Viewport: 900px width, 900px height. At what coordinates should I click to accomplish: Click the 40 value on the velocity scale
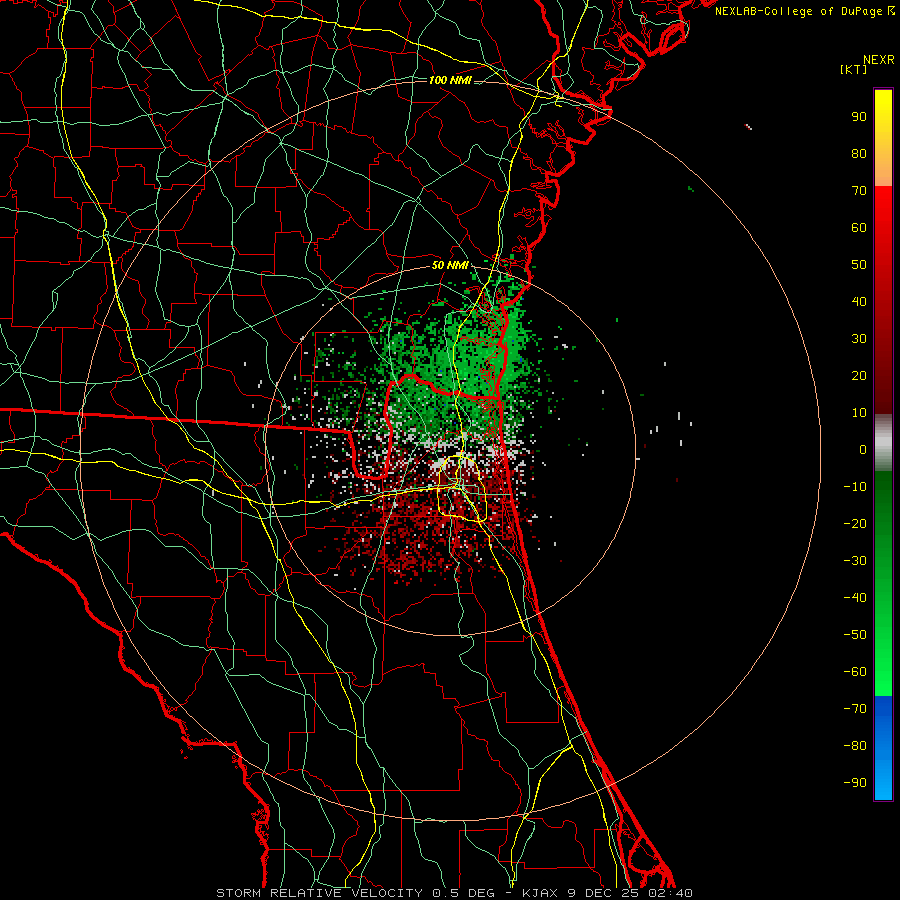coord(859,301)
